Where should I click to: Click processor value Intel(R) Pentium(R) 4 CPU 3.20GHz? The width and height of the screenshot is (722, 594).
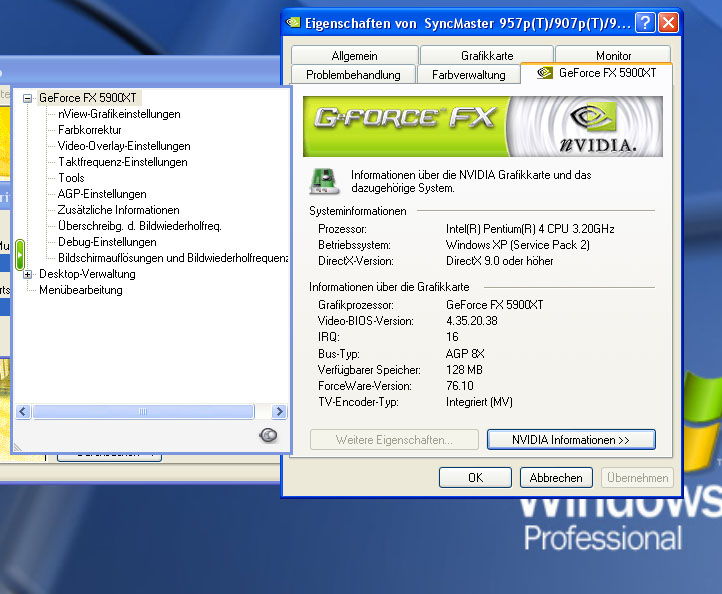[530, 229]
